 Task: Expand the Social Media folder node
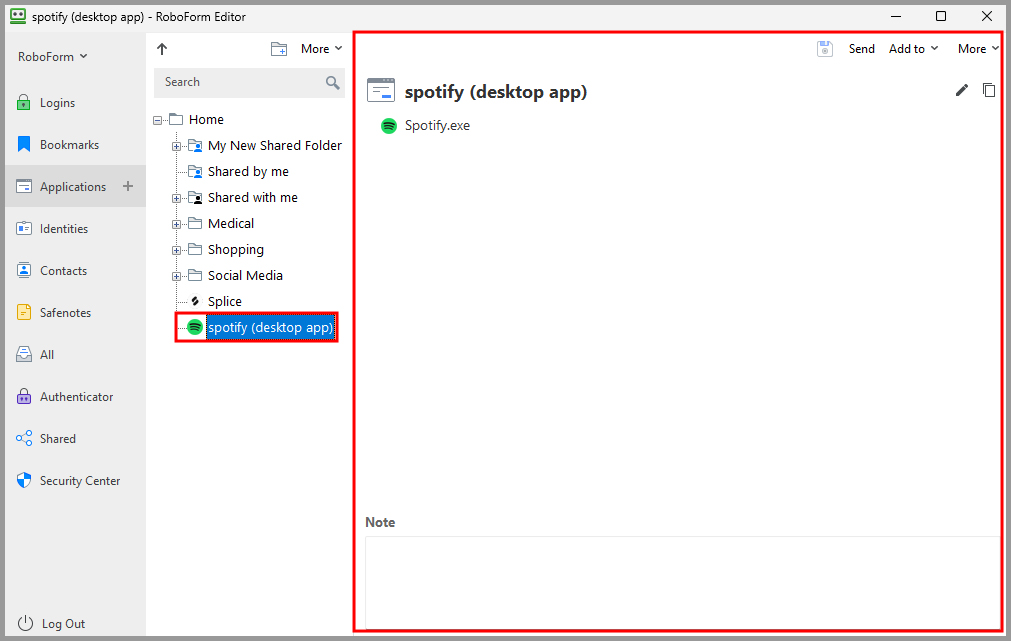click(x=176, y=276)
